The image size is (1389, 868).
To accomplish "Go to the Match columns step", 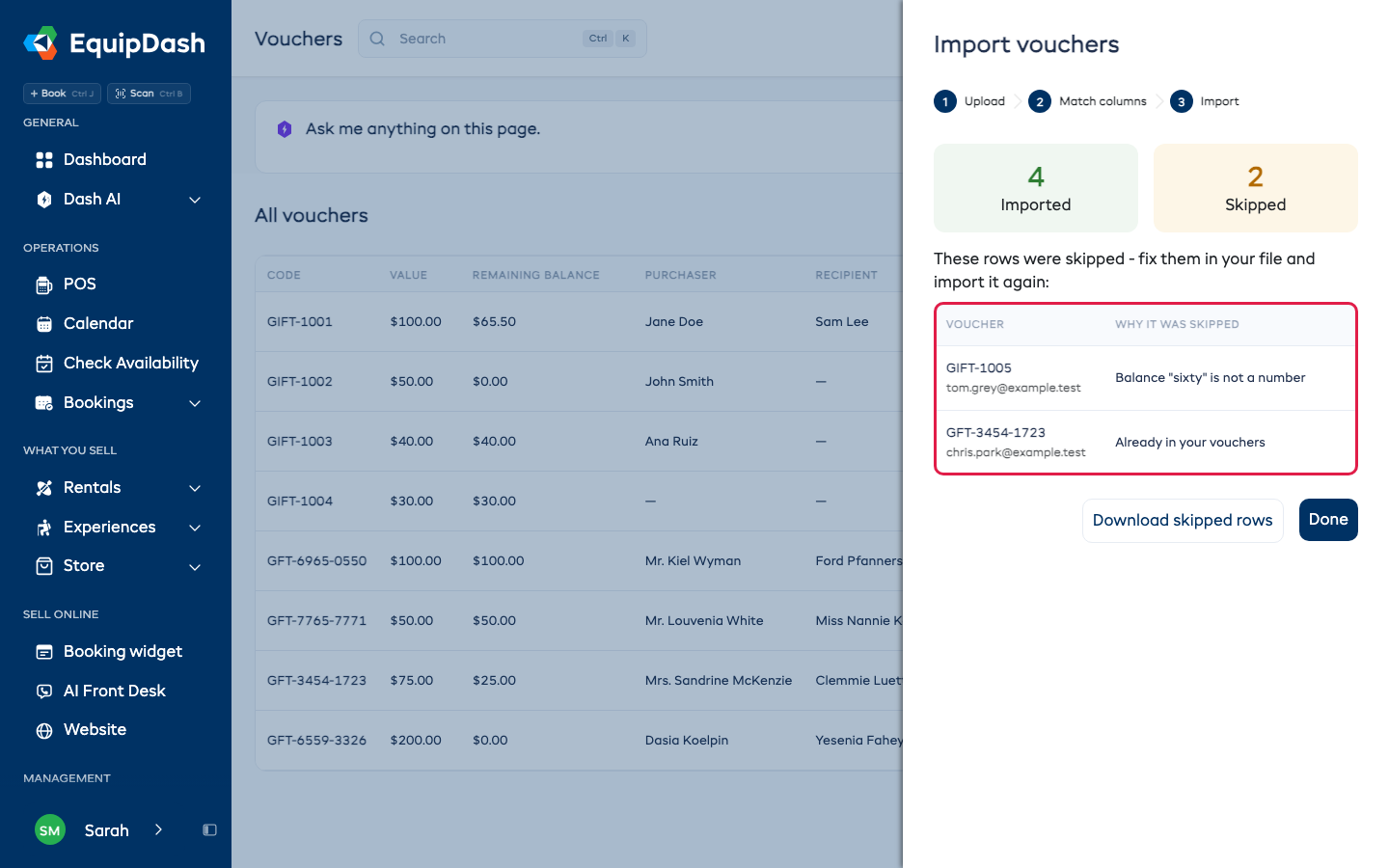I will [x=1087, y=101].
